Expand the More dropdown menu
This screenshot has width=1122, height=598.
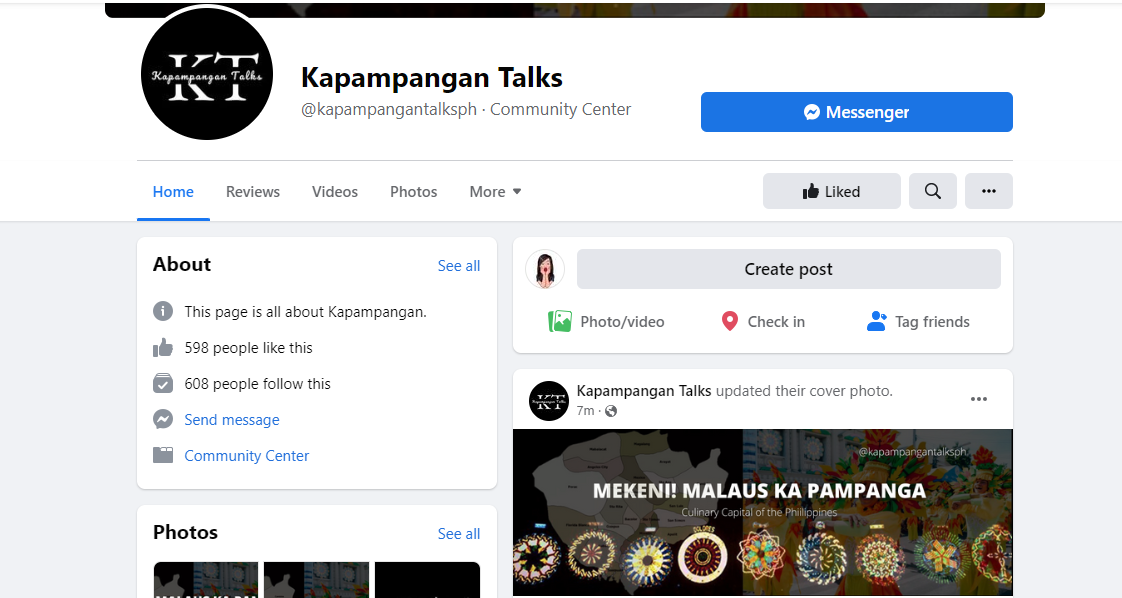495,192
